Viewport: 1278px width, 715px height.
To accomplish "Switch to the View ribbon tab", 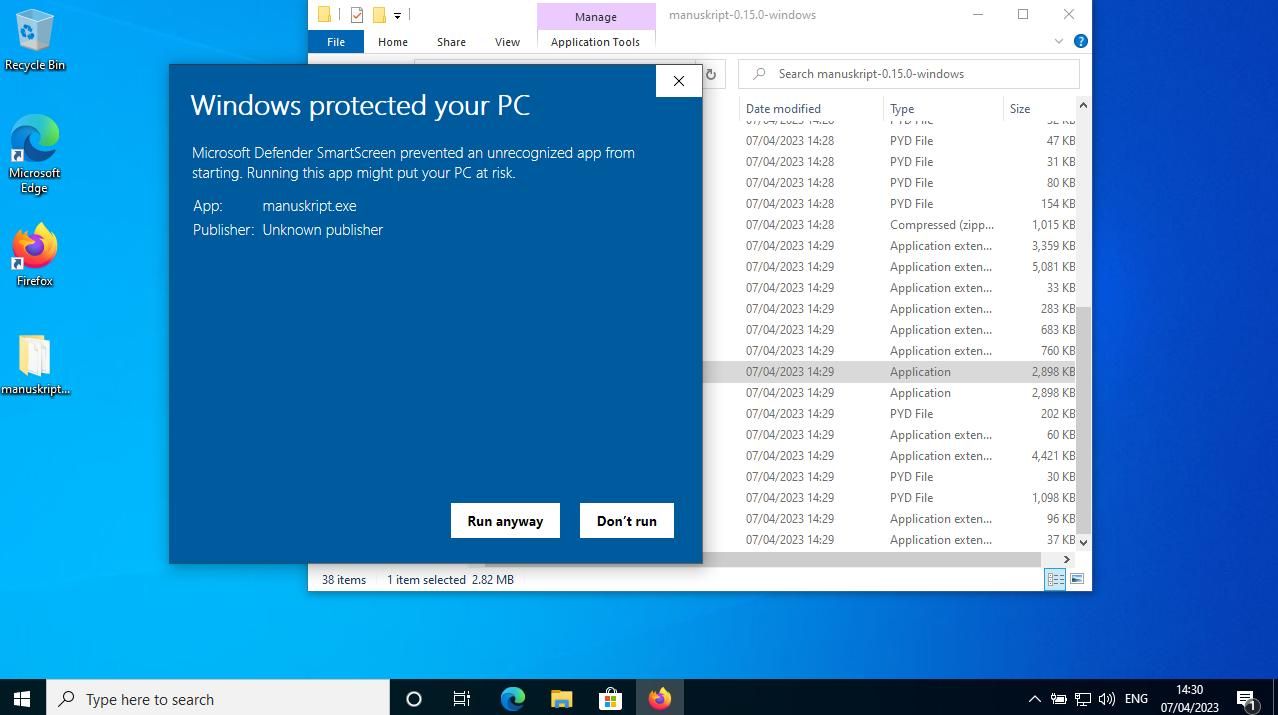I will click(x=507, y=42).
